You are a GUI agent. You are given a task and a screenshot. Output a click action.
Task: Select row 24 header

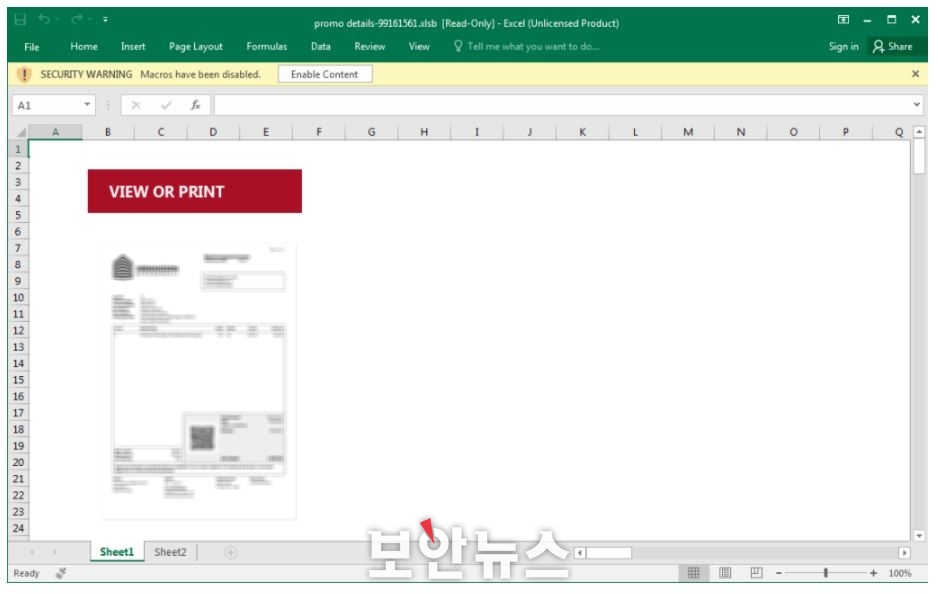point(19,529)
